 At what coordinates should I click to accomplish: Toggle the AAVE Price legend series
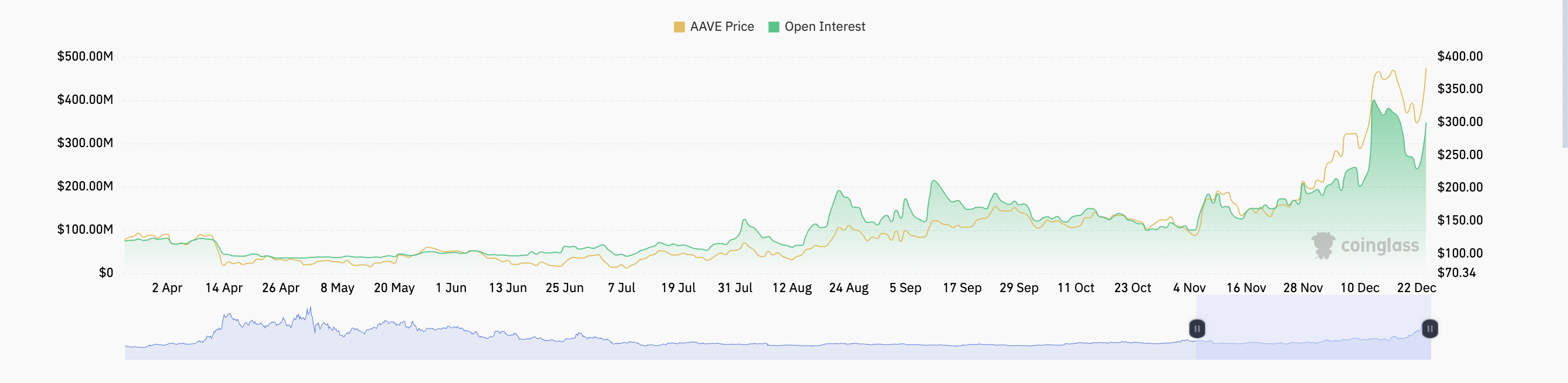713,27
